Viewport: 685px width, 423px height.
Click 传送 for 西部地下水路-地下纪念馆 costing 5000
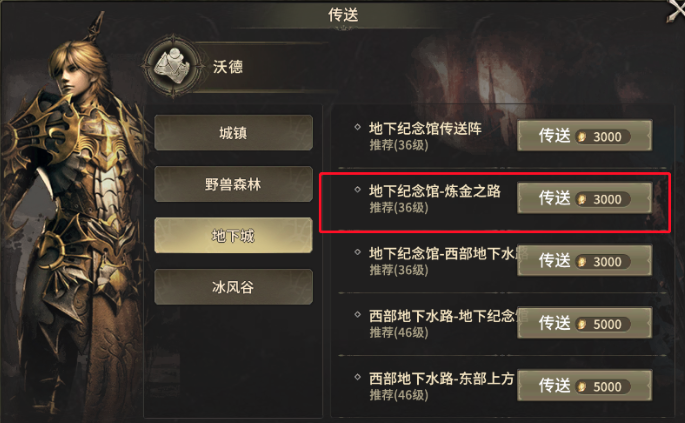[585, 323]
